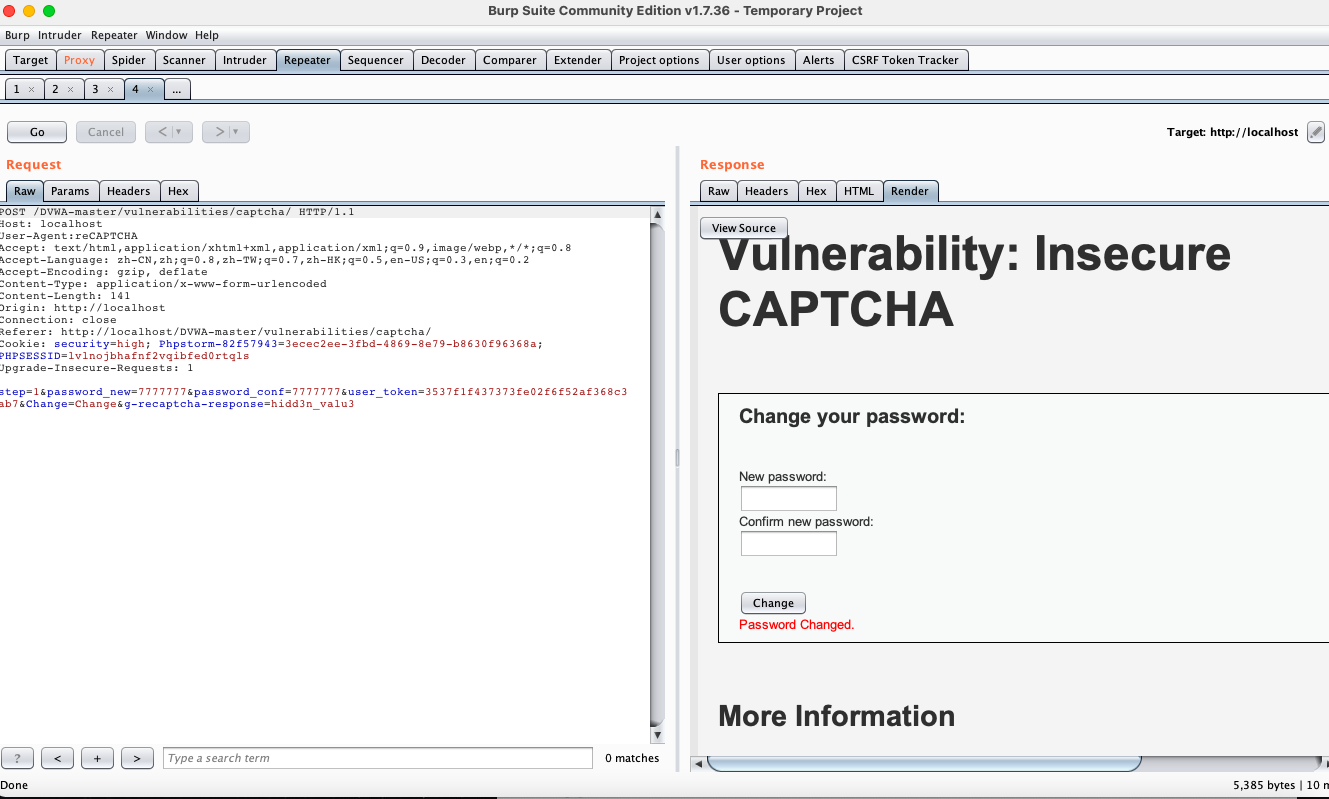Switch to the Proxy tab

click(x=79, y=60)
